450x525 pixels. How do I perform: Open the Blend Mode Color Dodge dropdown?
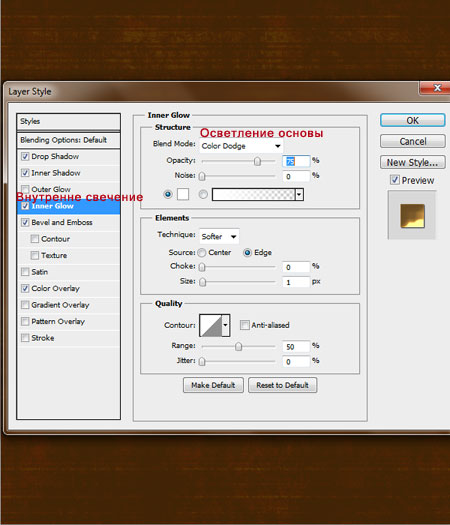pyautogui.click(x=241, y=146)
